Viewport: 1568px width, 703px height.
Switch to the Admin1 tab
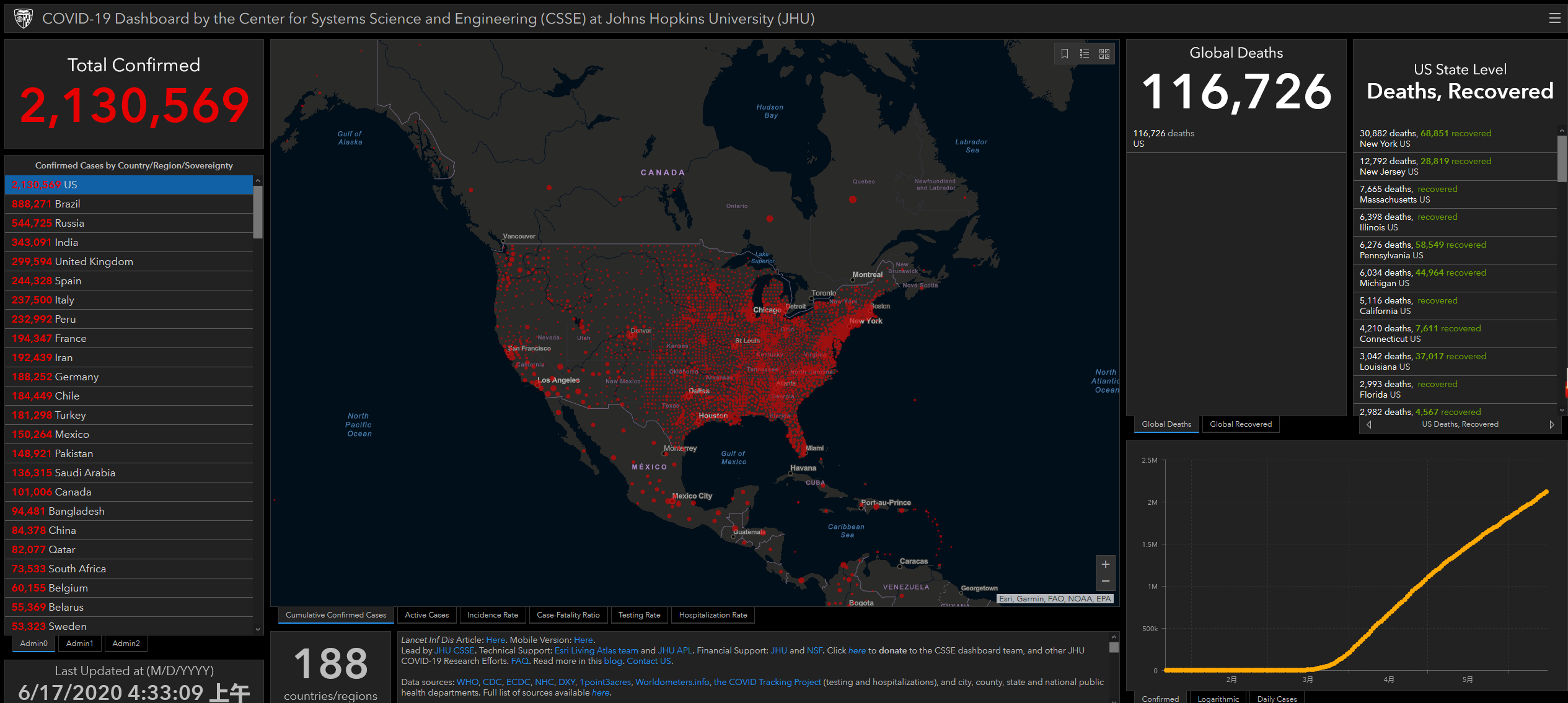click(79, 644)
